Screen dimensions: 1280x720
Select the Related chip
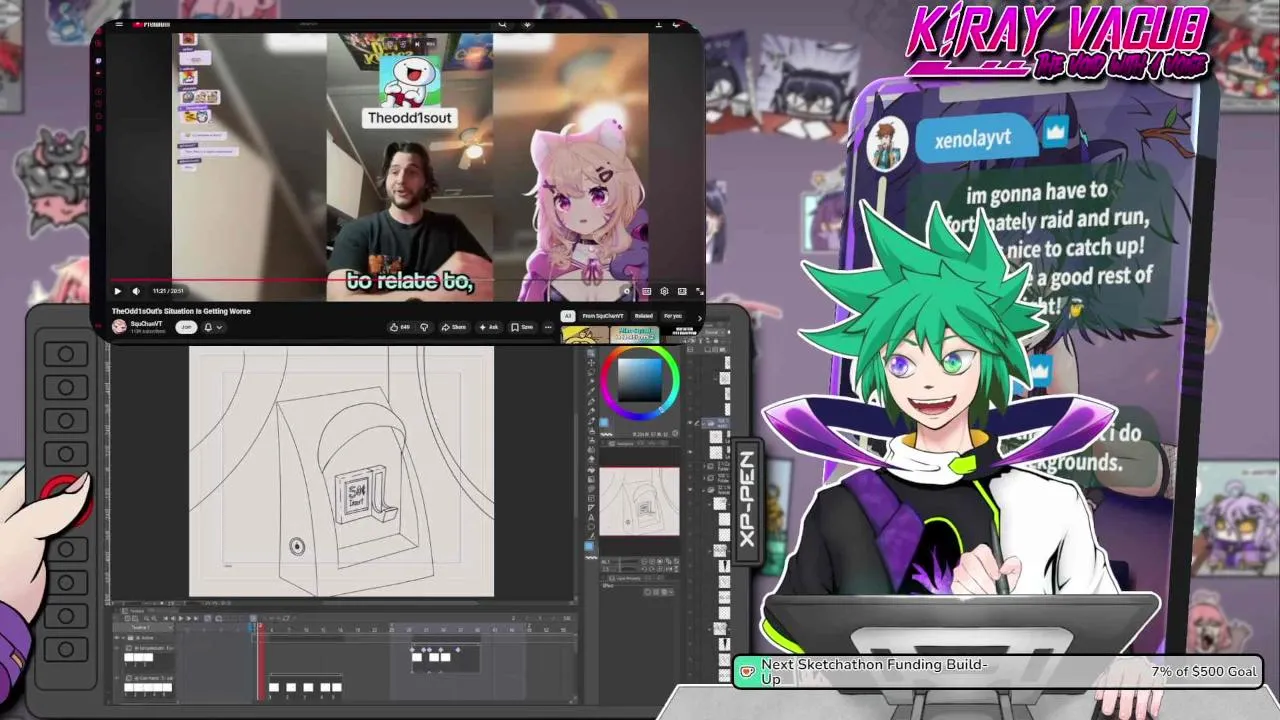[x=643, y=316]
